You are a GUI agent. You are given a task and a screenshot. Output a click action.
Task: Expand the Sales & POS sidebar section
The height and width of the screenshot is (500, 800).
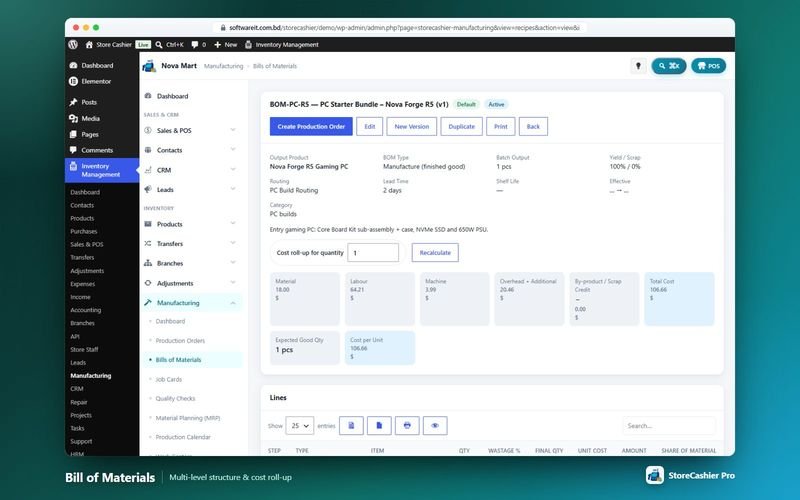191,131
